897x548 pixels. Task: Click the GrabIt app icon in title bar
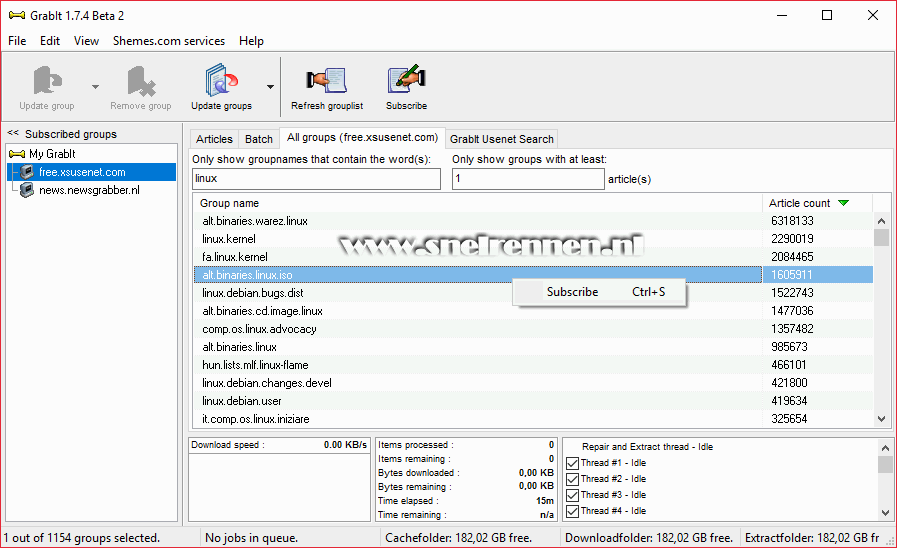point(17,15)
